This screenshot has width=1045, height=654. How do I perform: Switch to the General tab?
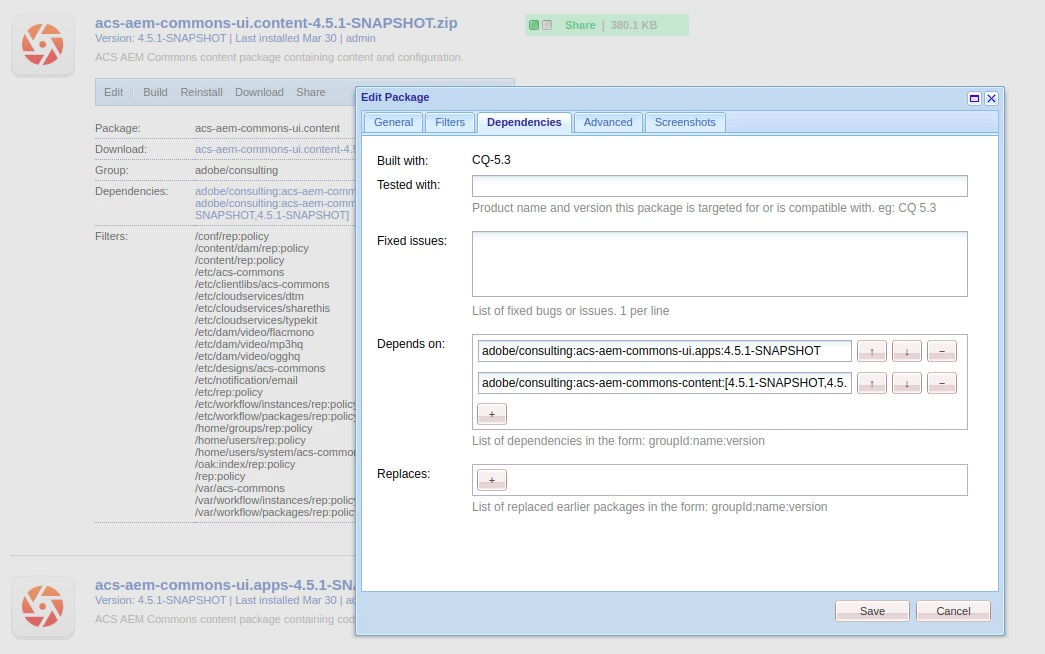coord(393,122)
